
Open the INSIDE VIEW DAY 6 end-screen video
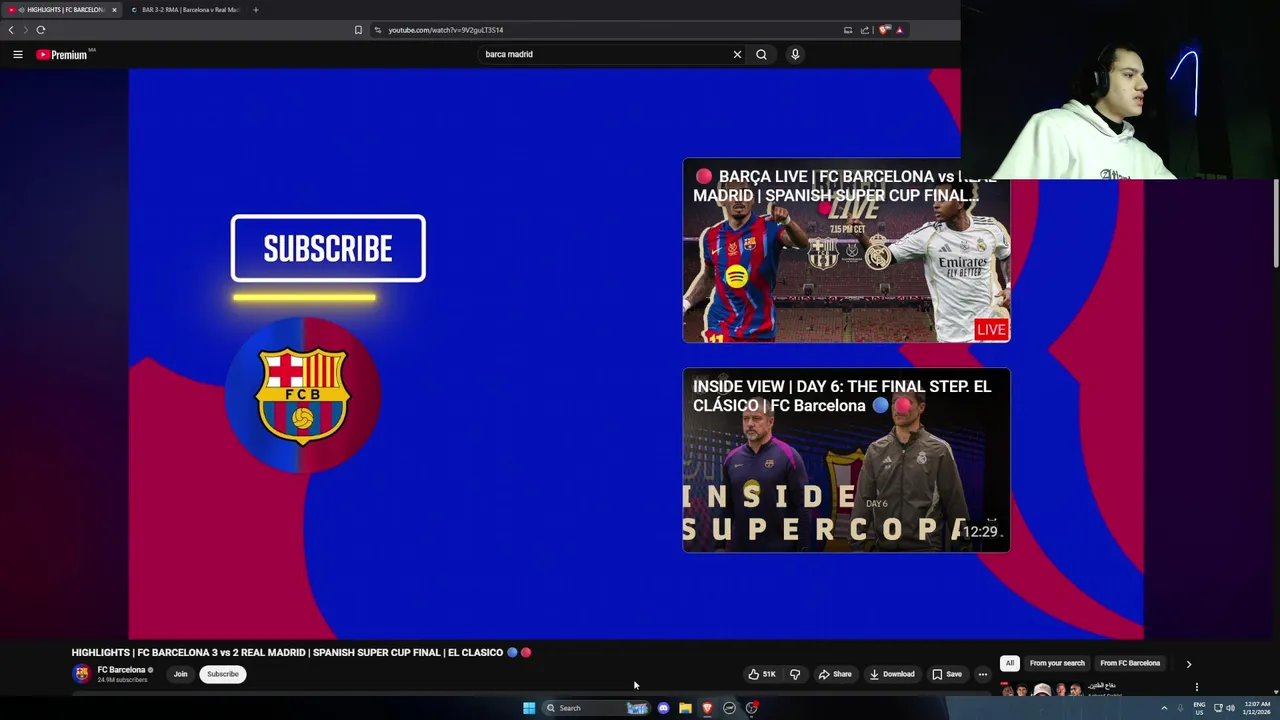pyautogui.click(x=846, y=460)
